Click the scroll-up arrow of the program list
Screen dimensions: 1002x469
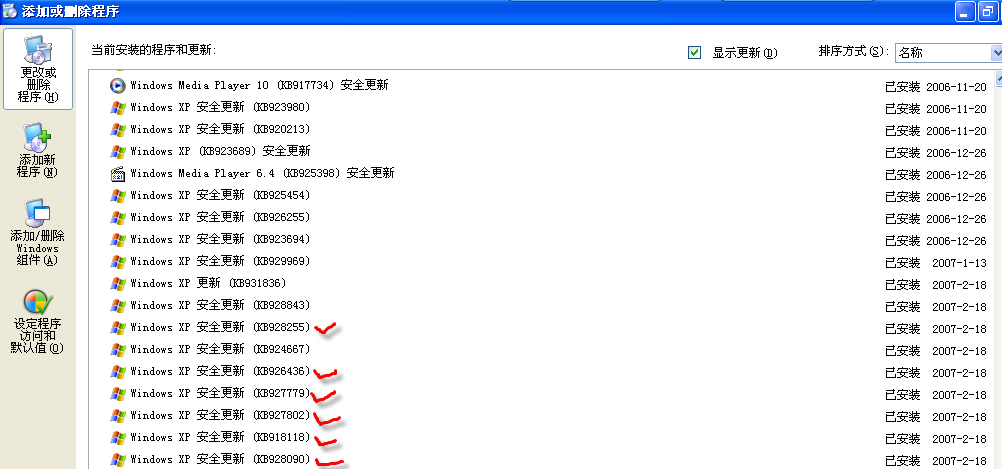pyautogui.click(x=999, y=77)
